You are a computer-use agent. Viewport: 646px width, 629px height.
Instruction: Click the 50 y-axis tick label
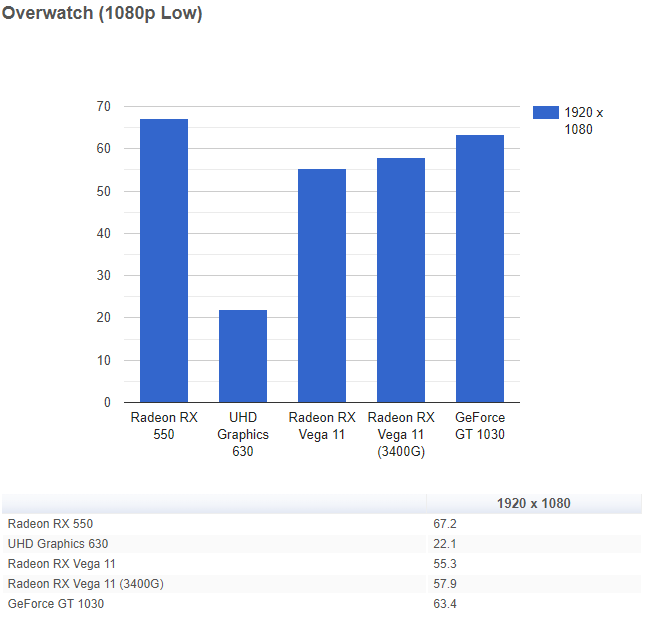click(104, 192)
